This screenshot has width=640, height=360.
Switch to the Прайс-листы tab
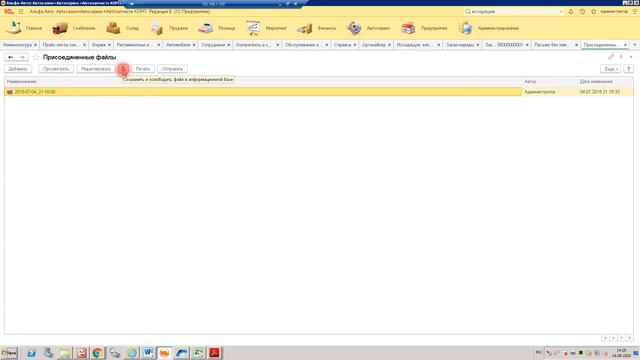coord(60,44)
